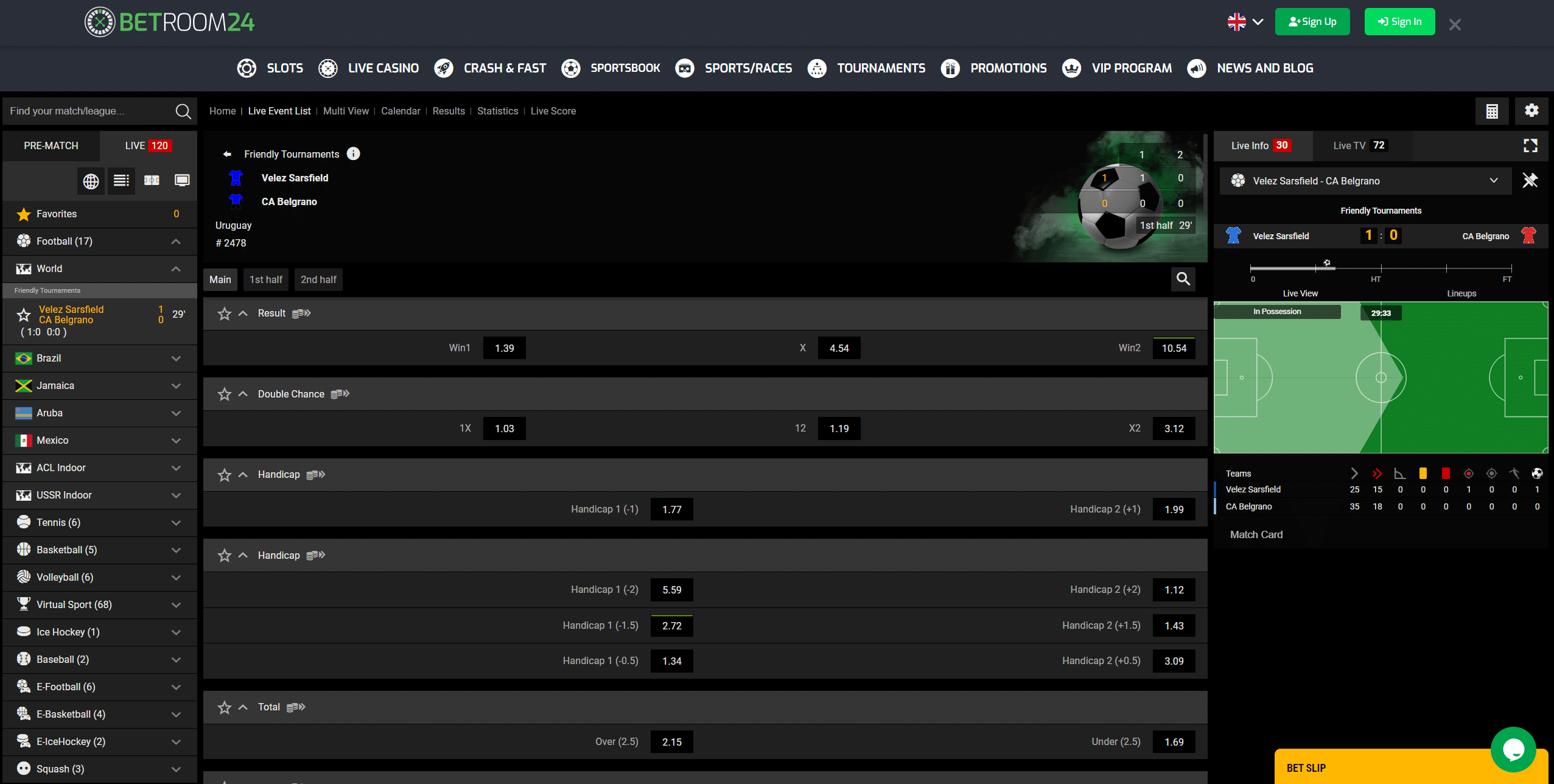Image resolution: width=1554 pixels, height=784 pixels.
Task: Open the Statistics breadcrumb link
Action: coord(497,111)
